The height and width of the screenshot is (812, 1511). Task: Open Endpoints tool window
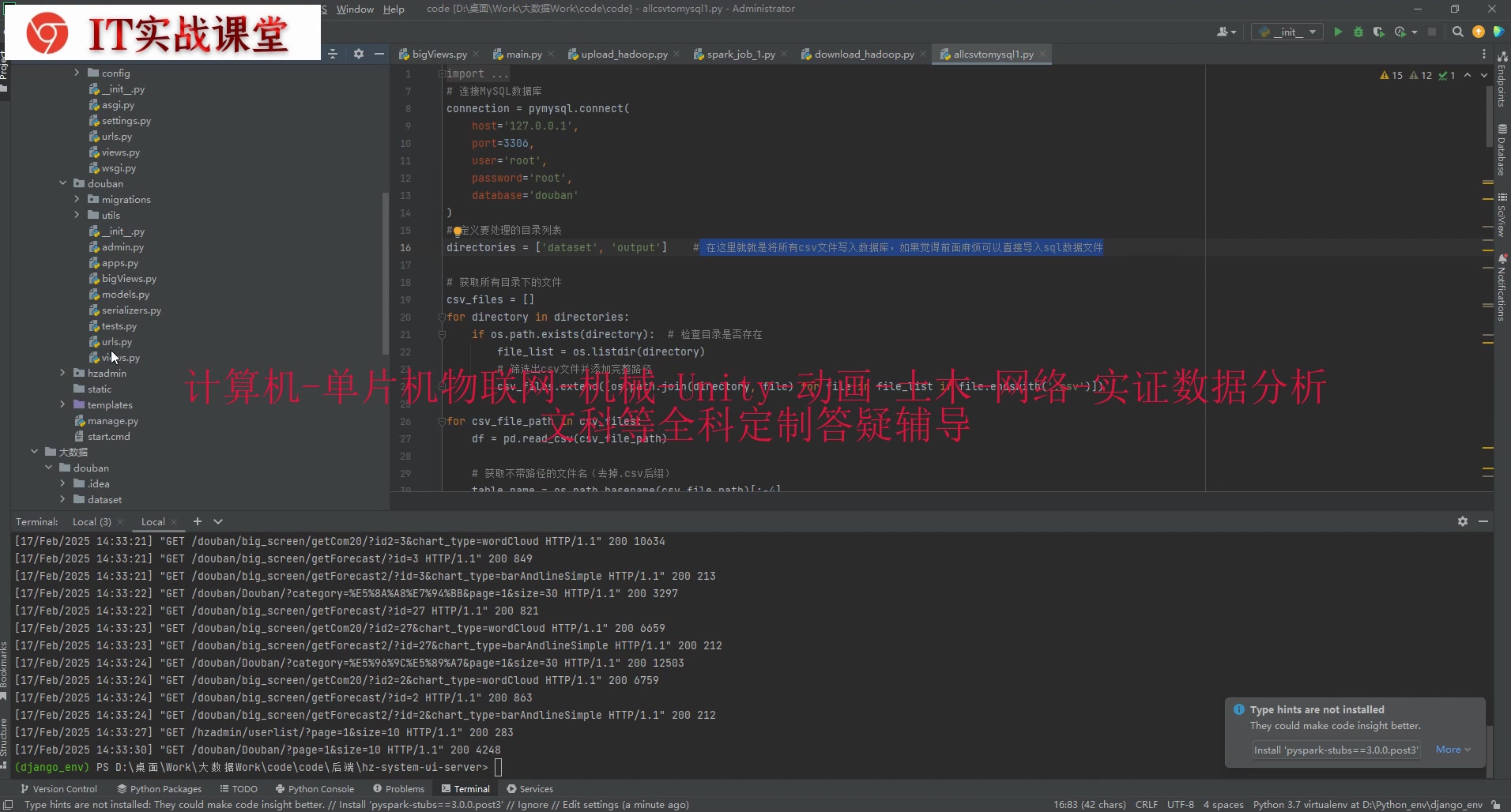1502,79
